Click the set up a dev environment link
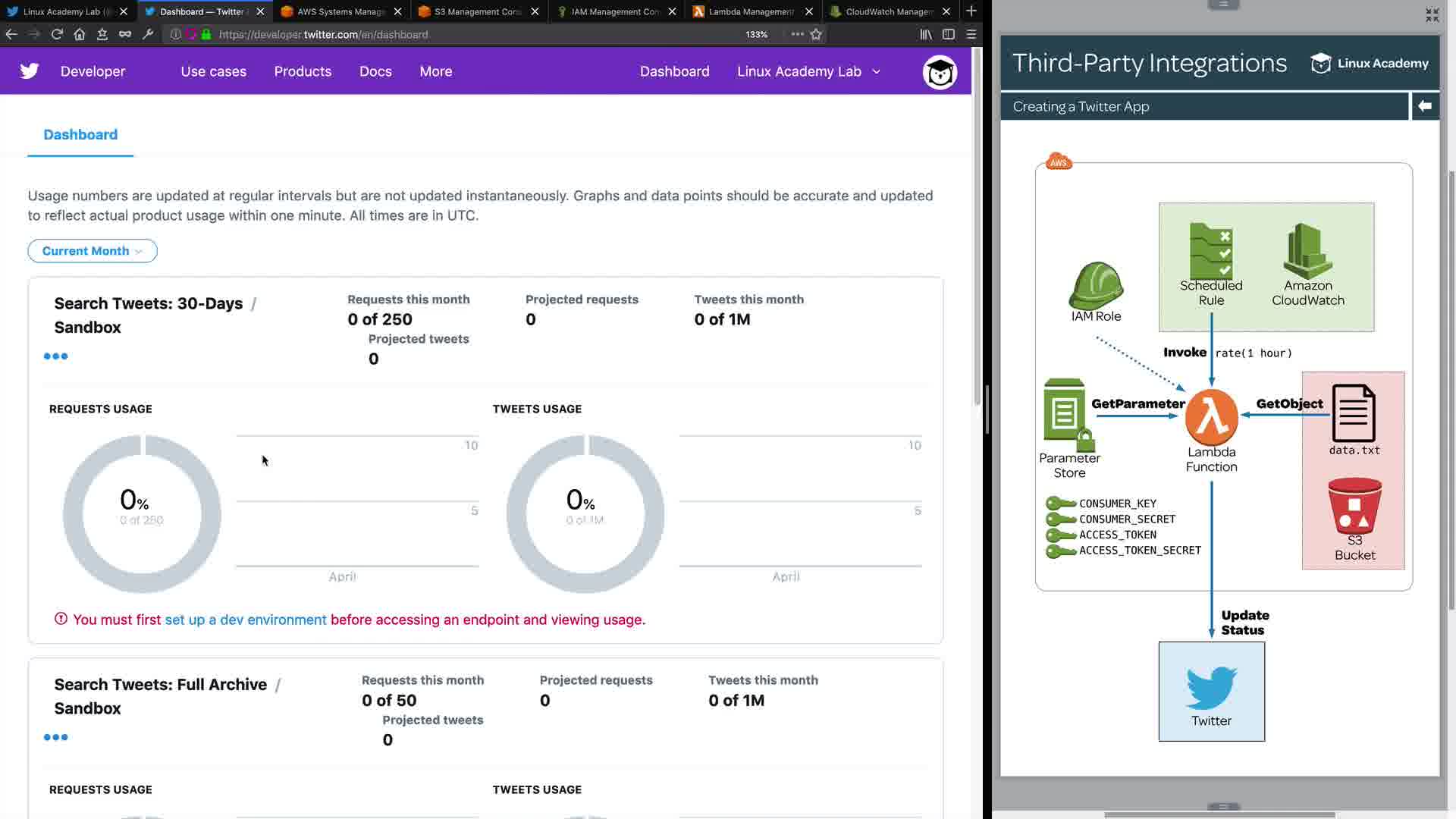 click(246, 620)
